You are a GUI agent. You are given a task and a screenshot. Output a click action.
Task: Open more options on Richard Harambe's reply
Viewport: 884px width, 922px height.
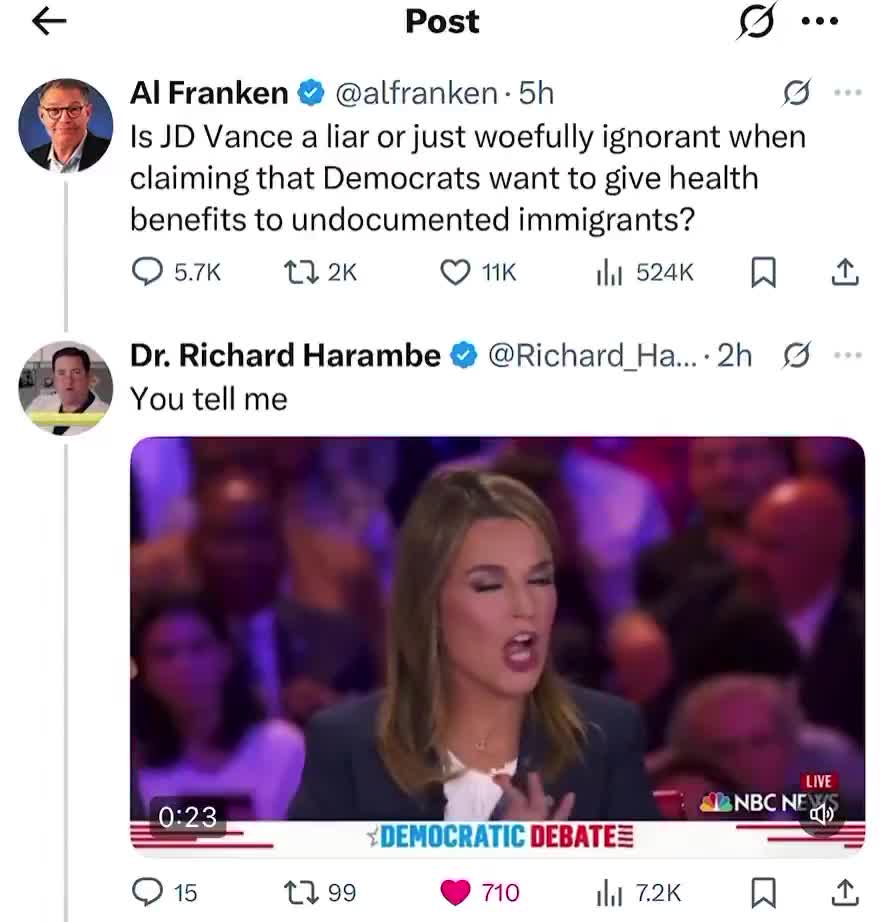846,355
